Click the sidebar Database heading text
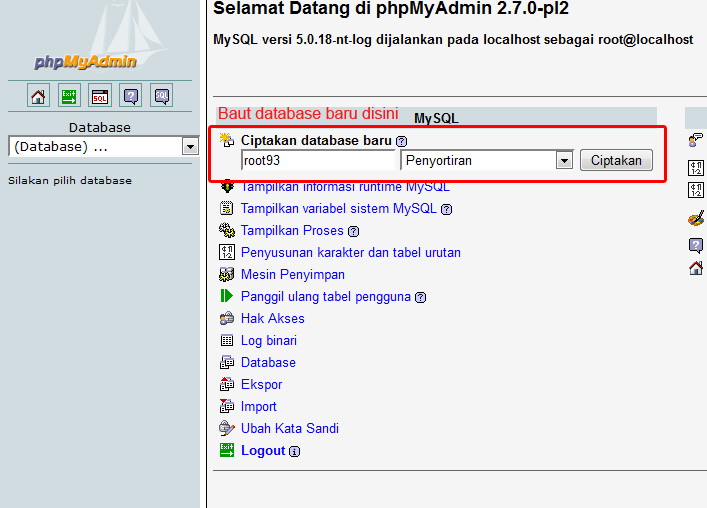The height and width of the screenshot is (508, 707). [x=100, y=128]
